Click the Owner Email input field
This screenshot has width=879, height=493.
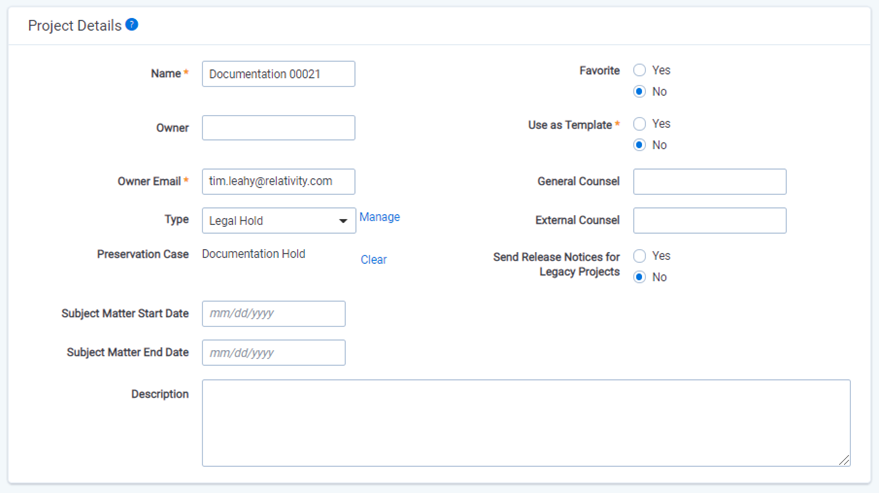pyautogui.click(x=279, y=182)
